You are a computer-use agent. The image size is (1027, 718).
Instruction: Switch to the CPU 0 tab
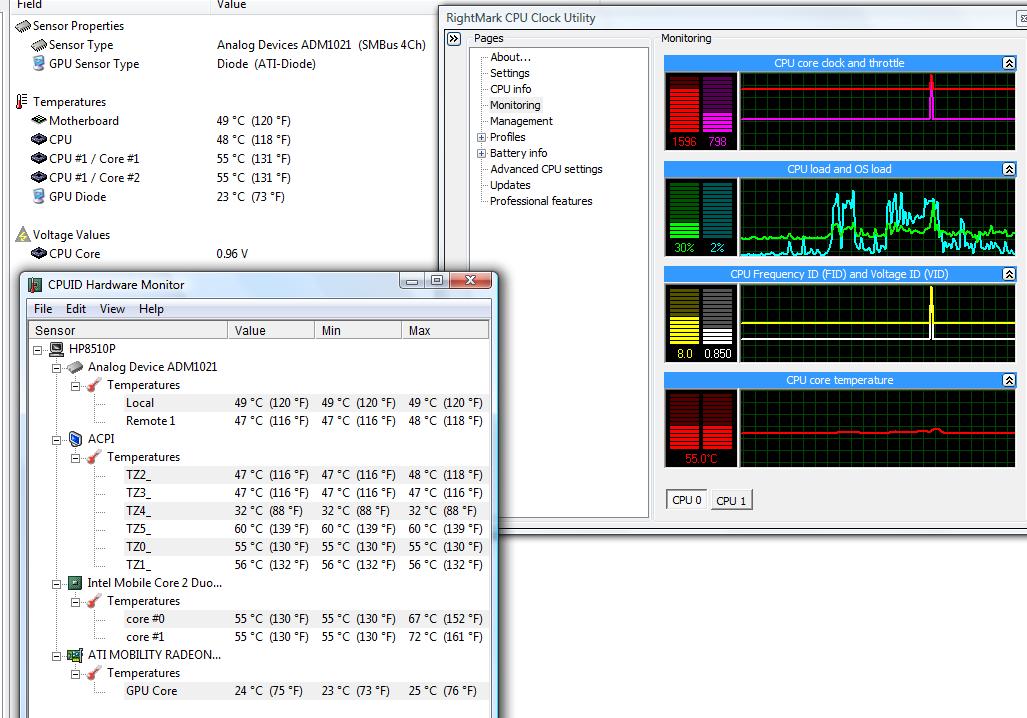[x=686, y=500]
